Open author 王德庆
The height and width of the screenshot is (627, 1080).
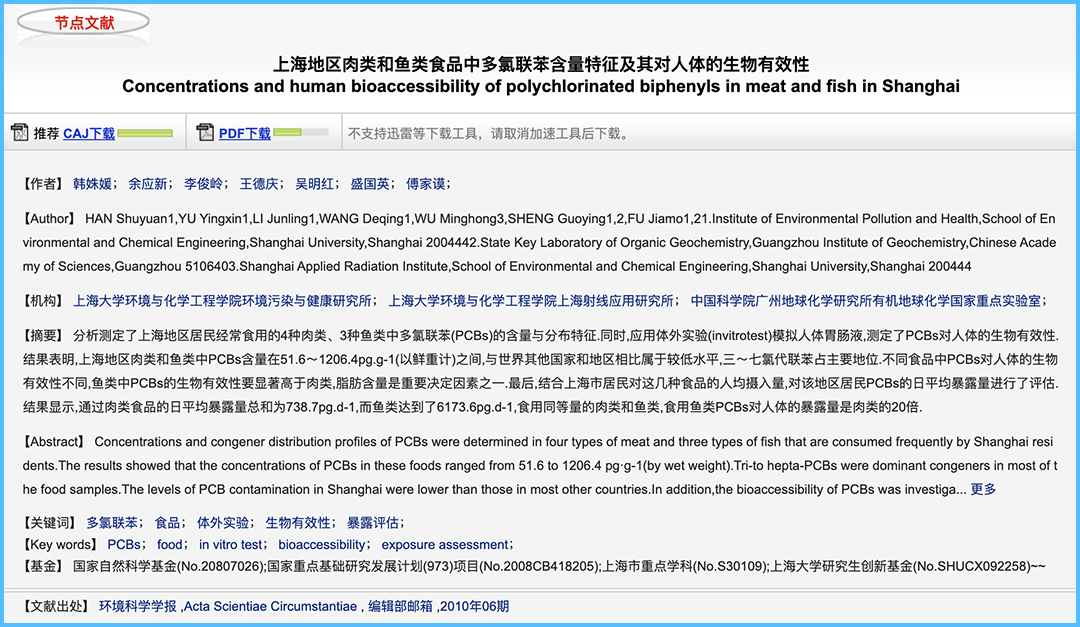[x=259, y=184]
